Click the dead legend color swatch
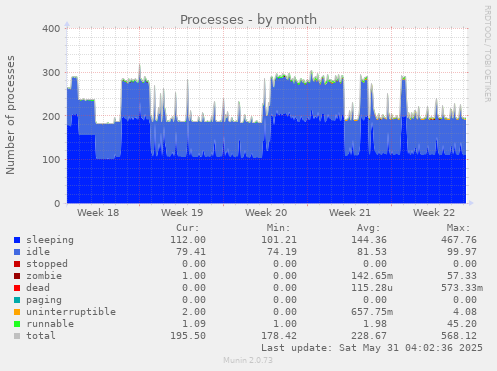This screenshot has width=497, height=371. (17, 288)
